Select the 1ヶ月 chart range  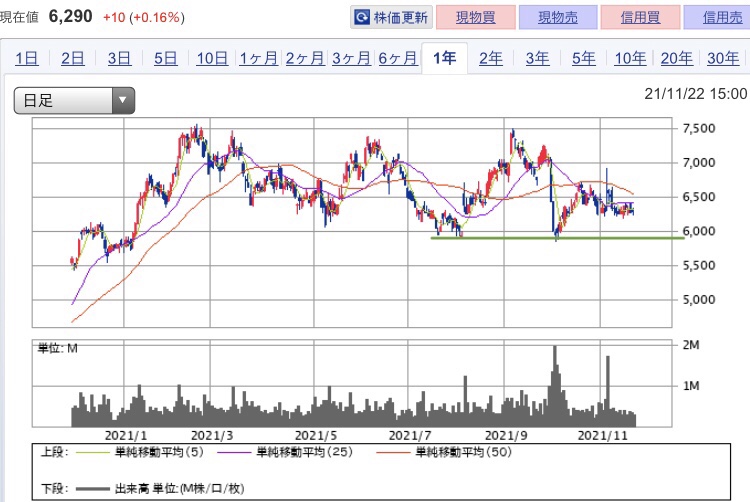pos(258,58)
